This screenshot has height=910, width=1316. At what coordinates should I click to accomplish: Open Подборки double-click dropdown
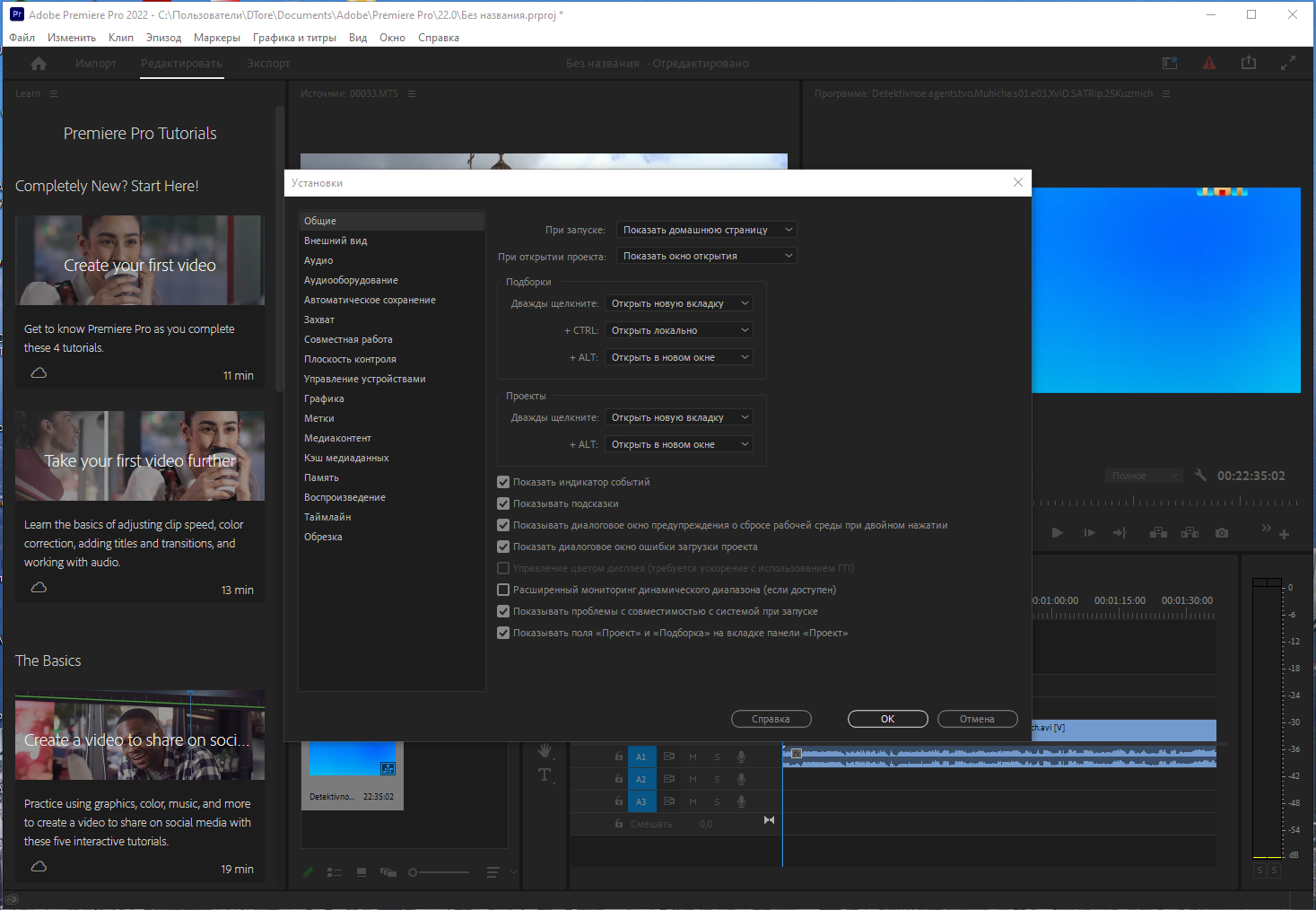click(x=679, y=303)
